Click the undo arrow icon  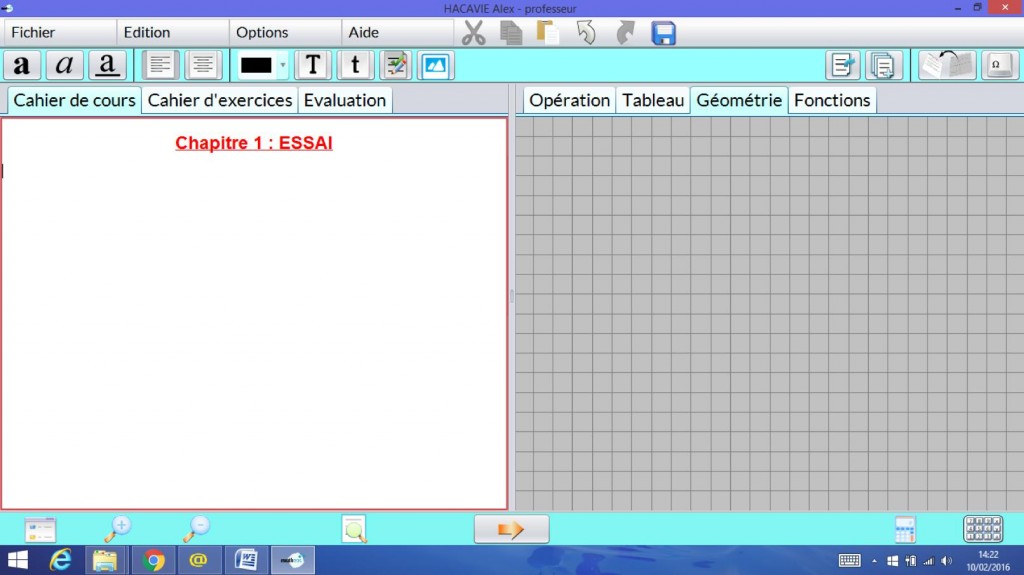587,33
